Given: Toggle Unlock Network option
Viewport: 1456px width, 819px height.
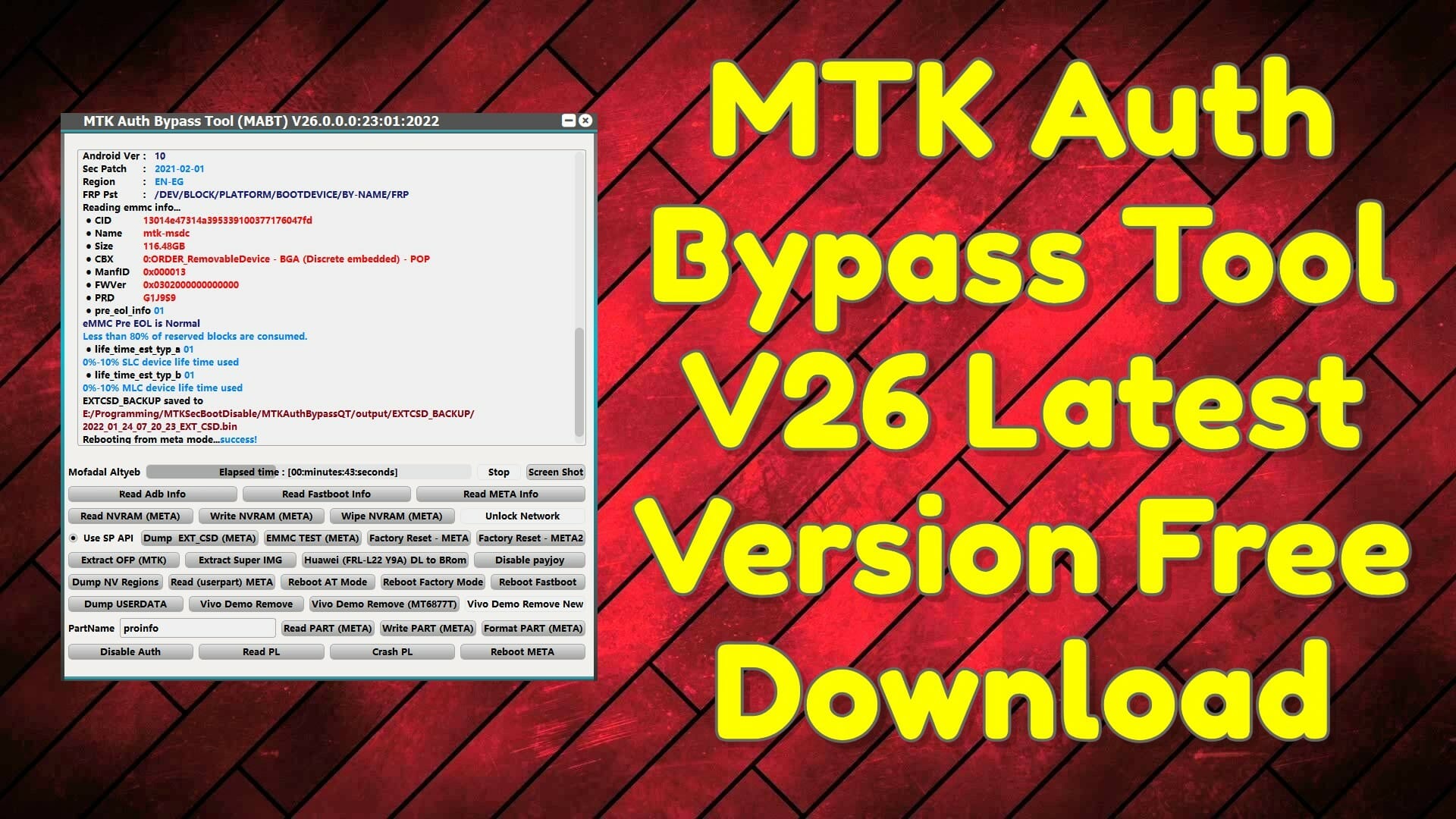Looking at the screenshot, I should click(522, 516).
